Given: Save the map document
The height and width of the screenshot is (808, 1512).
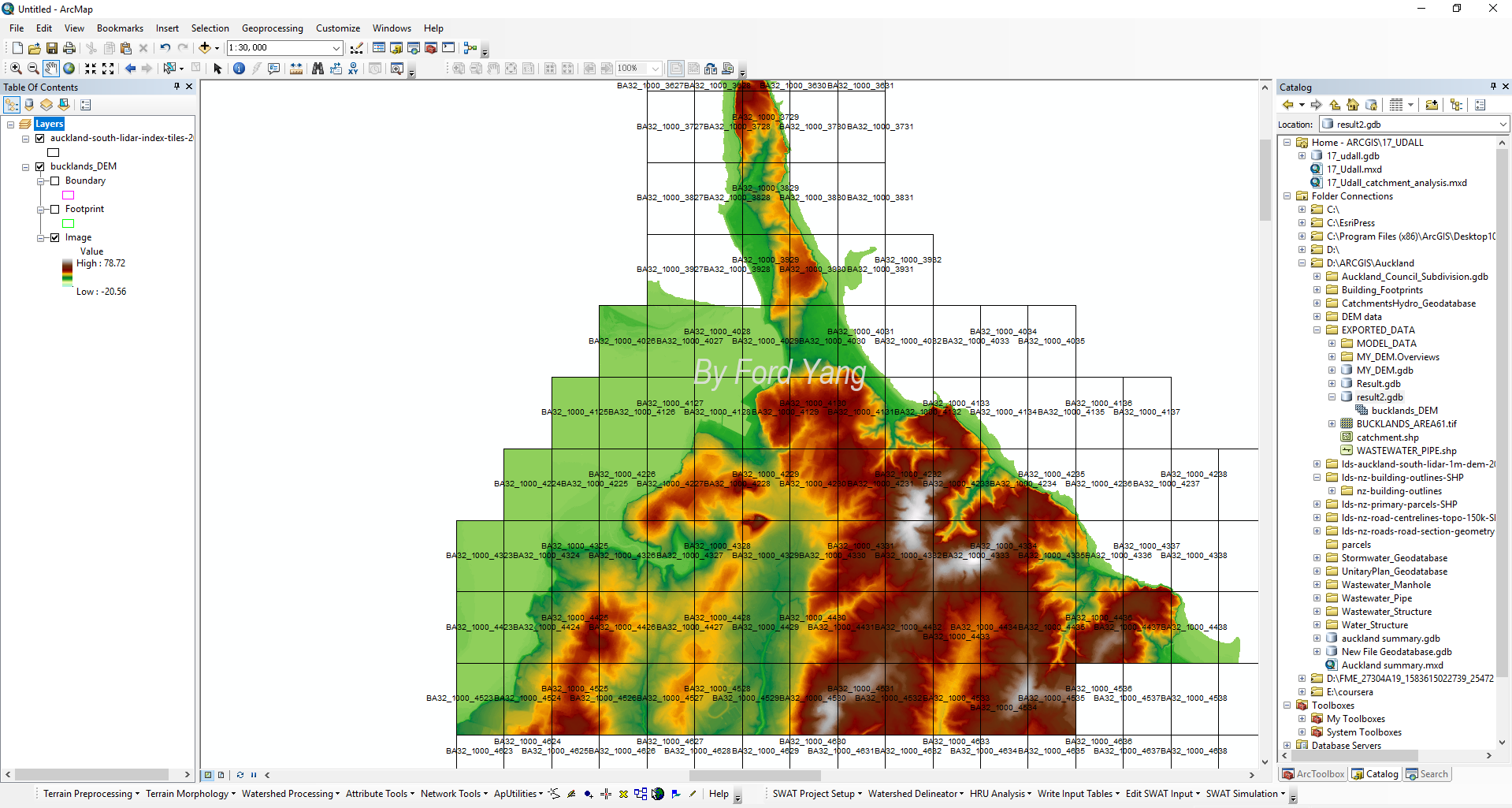Looking at the screenshot, I should tap(52, 48).
